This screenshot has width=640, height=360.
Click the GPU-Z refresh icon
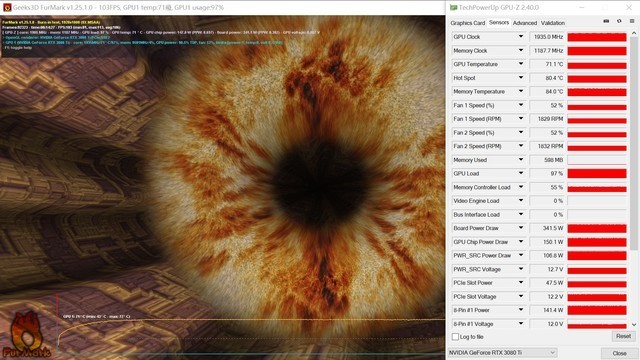(619, 21)
